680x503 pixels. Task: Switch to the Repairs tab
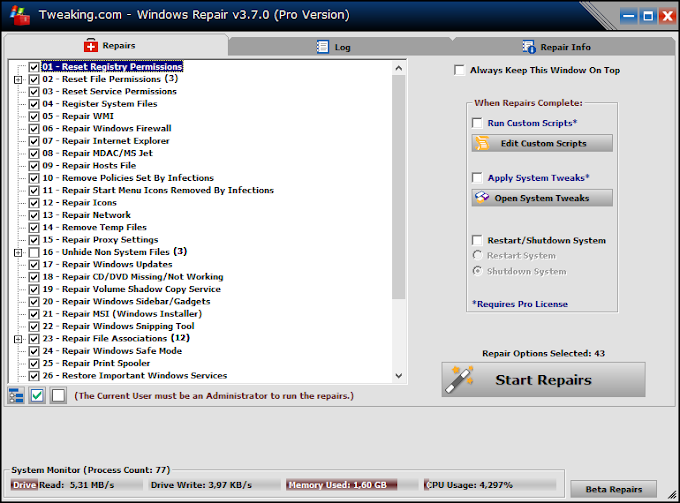coord(116,46)
